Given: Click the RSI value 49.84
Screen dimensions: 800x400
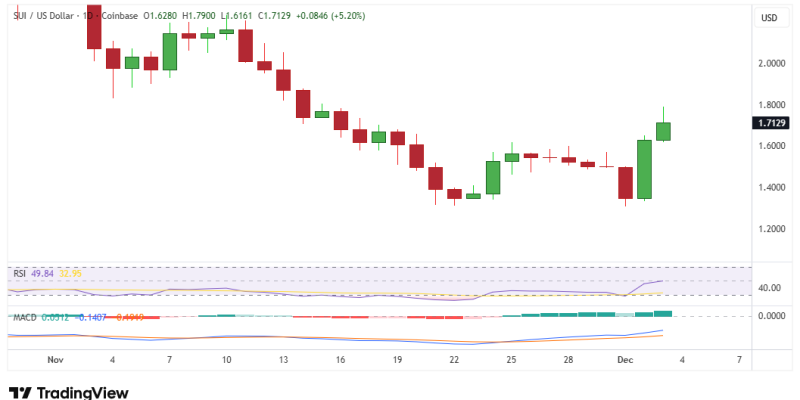Looking at the screenshot, I should point(42,273).
